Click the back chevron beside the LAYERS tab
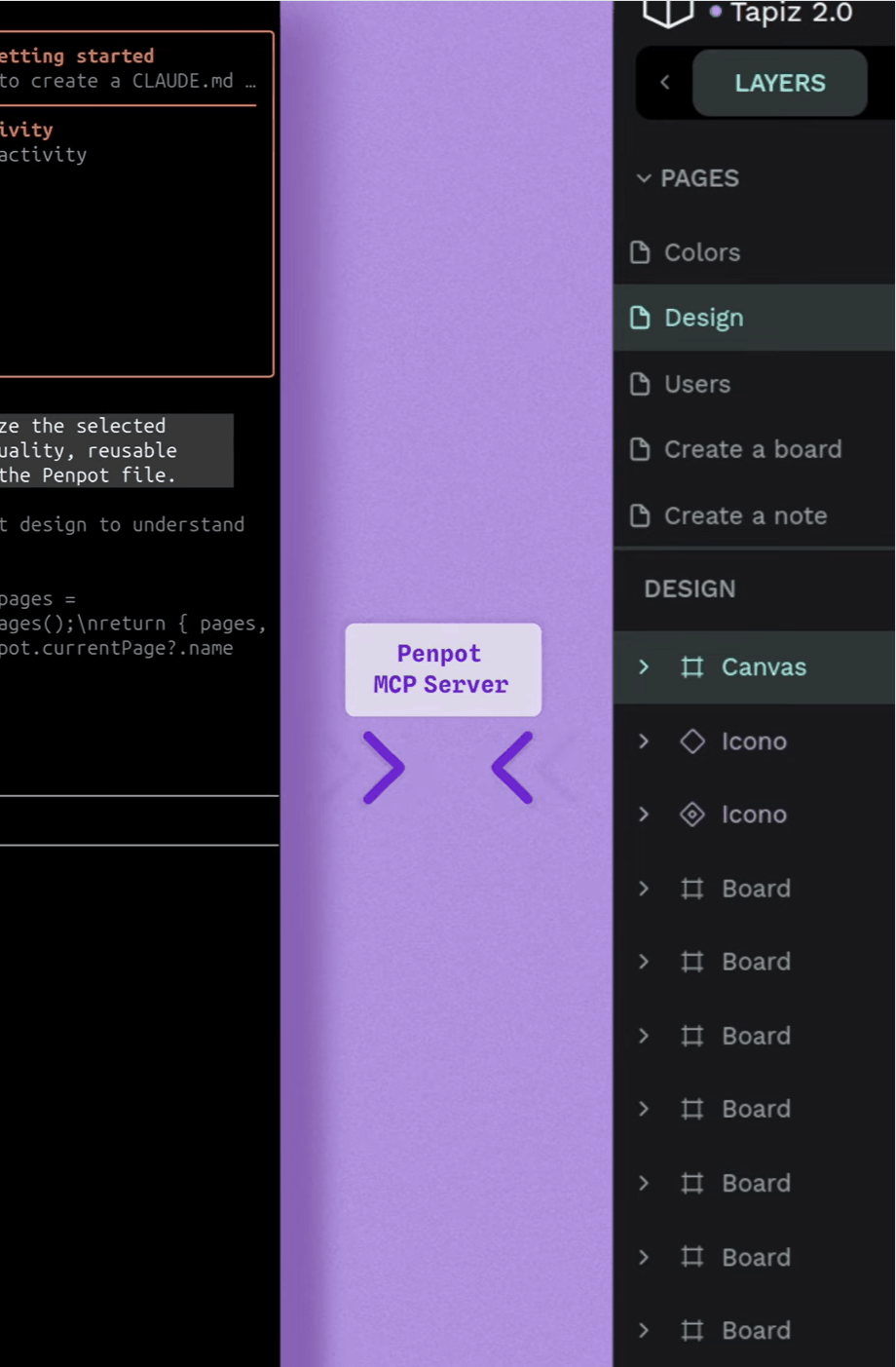The image size is (896, 1367). [x=665, y=83]
